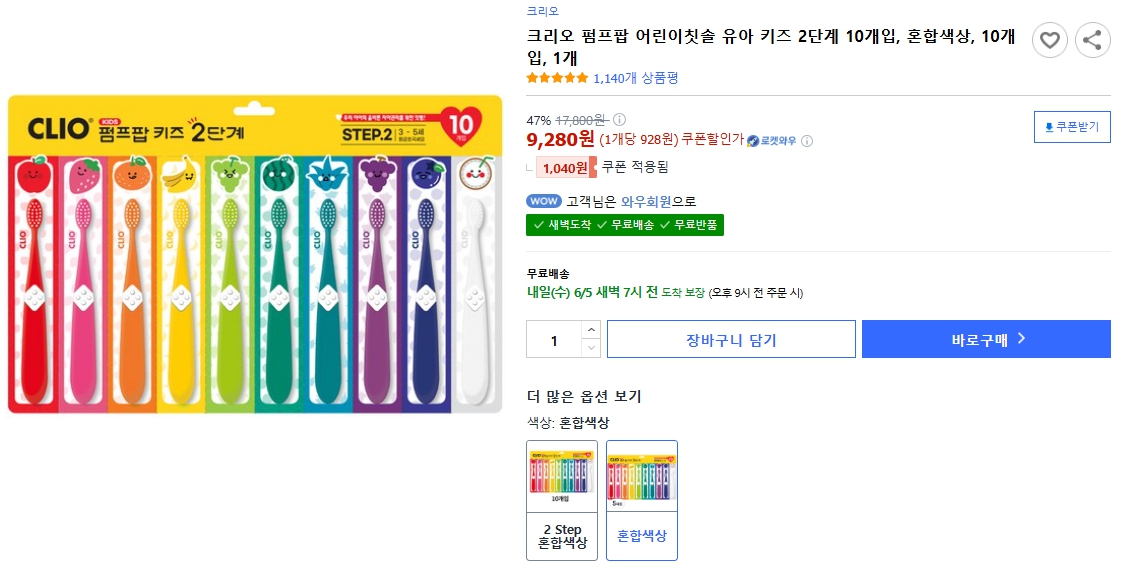This screenshot has width=1123, height=576.
Task: Click the 새벽도착 무료배송 무료반품 green banner
Action: [625, 225]
